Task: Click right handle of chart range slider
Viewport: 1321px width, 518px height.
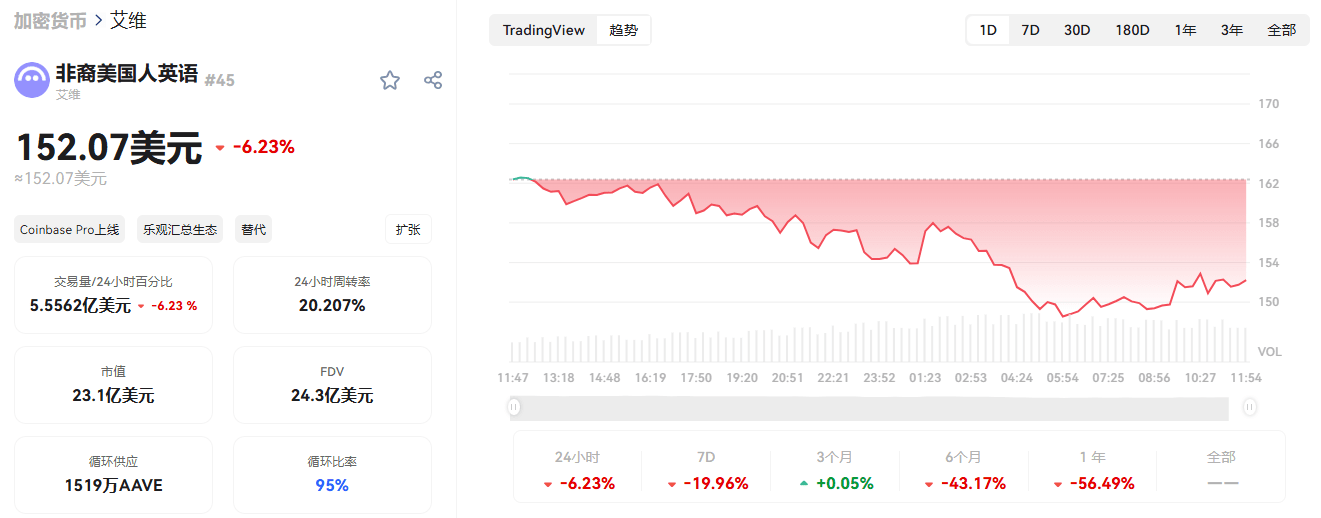Action: [x=1250, y=407]
